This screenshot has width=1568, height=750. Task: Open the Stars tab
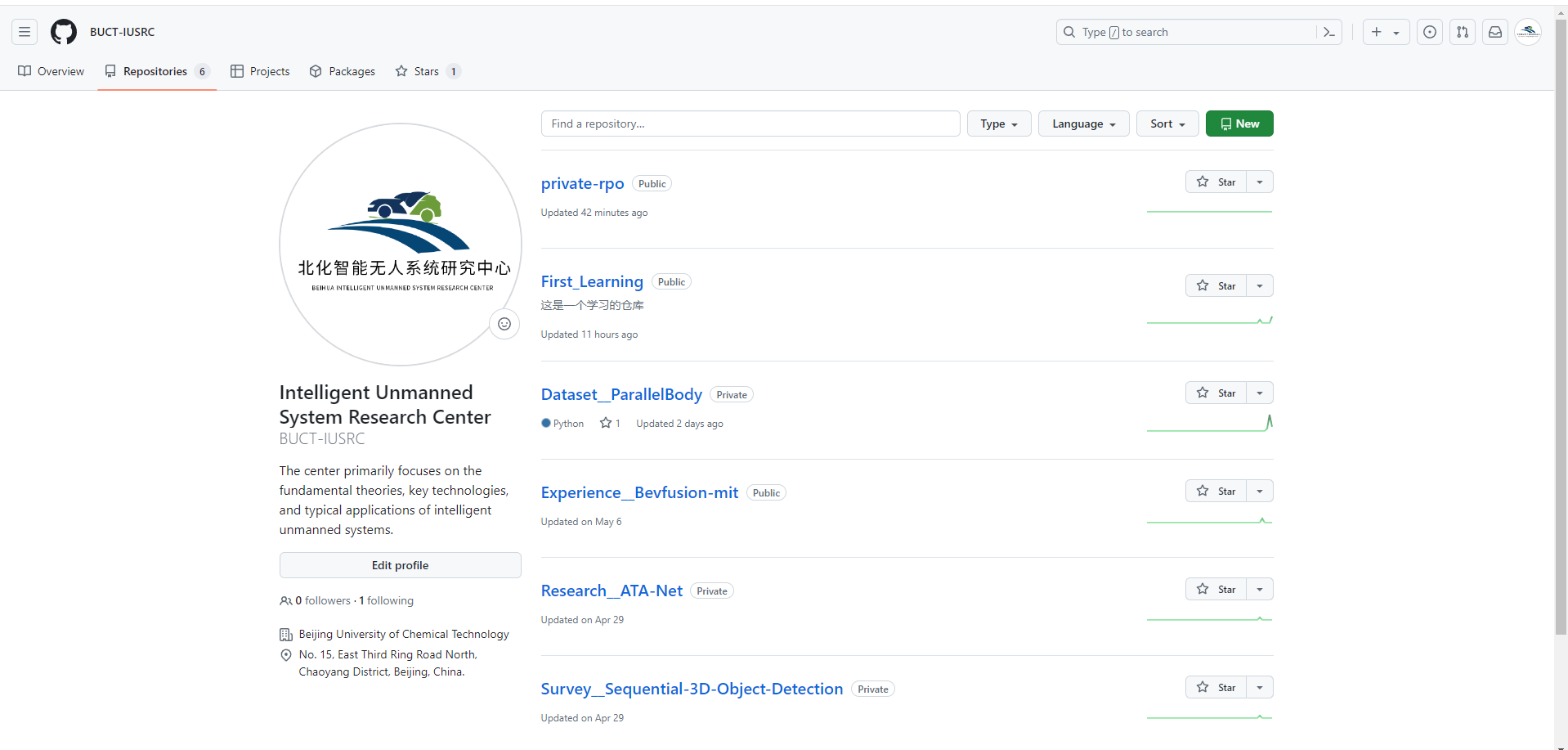coord(428,71)
